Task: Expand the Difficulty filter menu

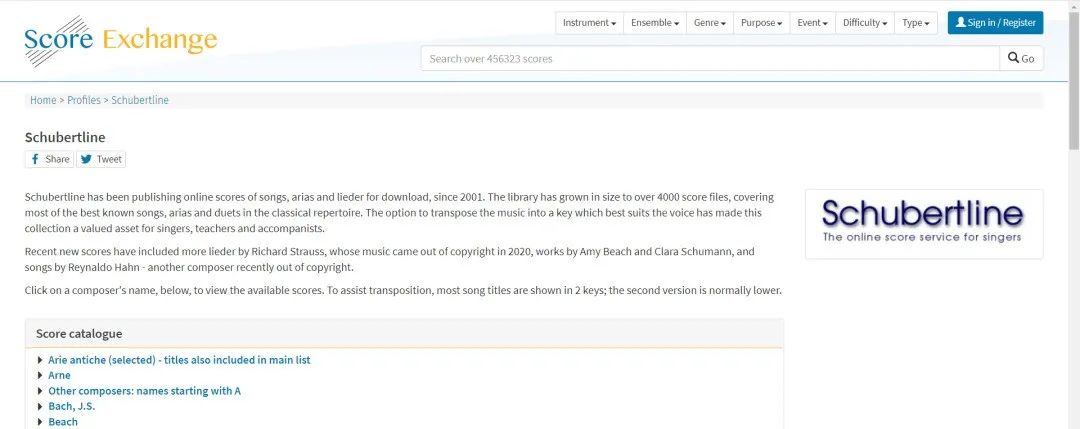Action: click(865, 23)
